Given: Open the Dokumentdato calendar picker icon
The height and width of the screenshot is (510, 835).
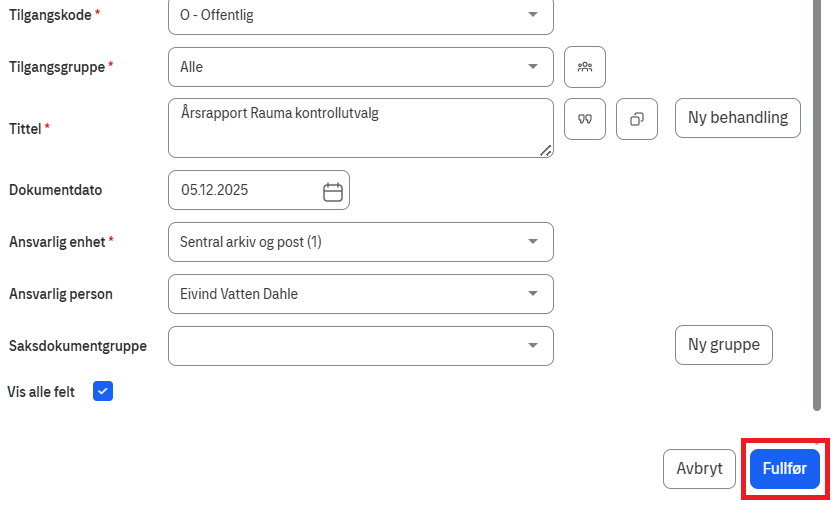Looking at the screenshot, I should pyautogui.click(x=333, y=191).
